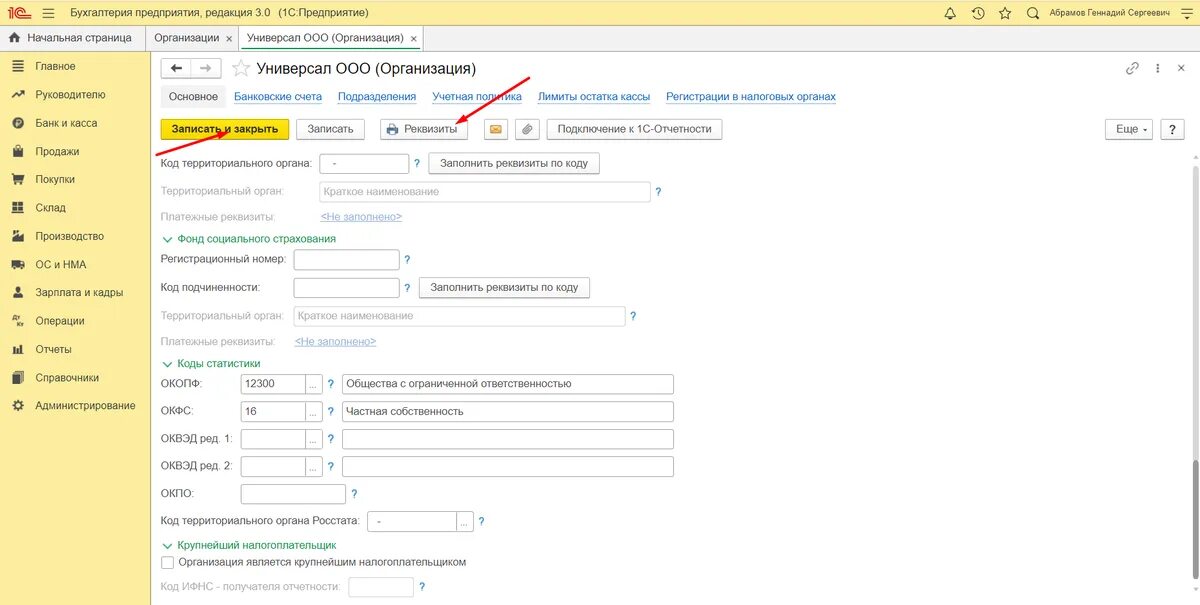Open Лимиты остатка кассы link

594,97
